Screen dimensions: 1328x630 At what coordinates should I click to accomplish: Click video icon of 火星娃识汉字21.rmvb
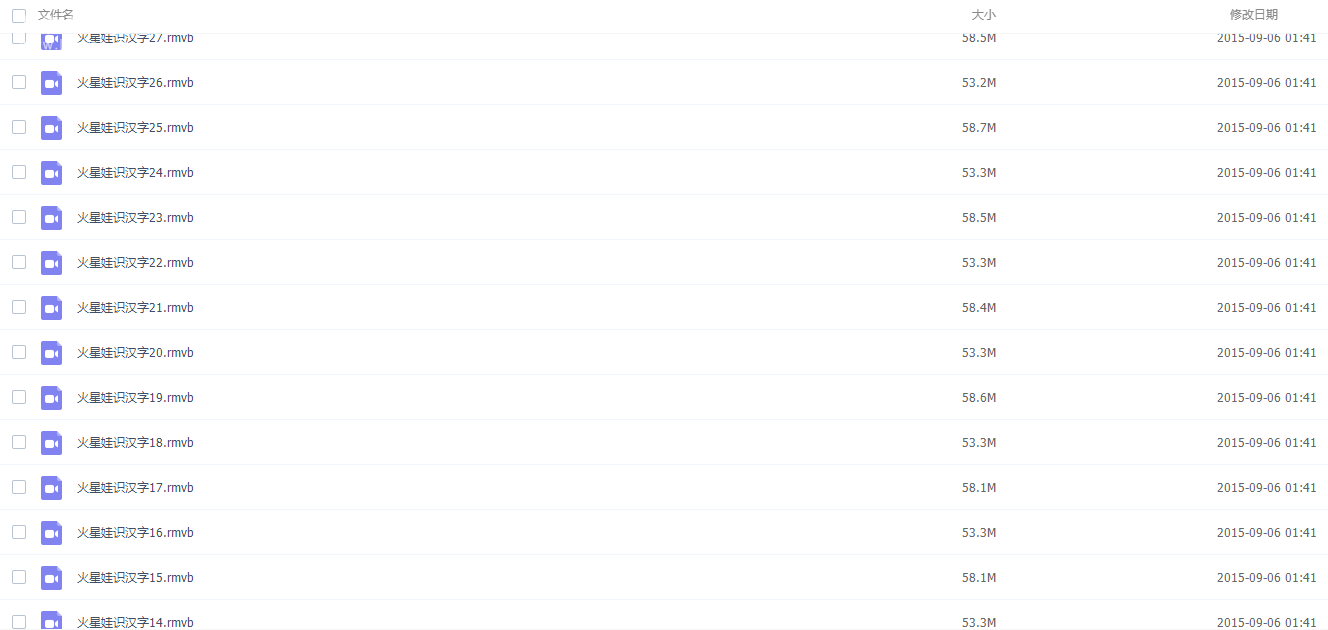click(51, 308)
